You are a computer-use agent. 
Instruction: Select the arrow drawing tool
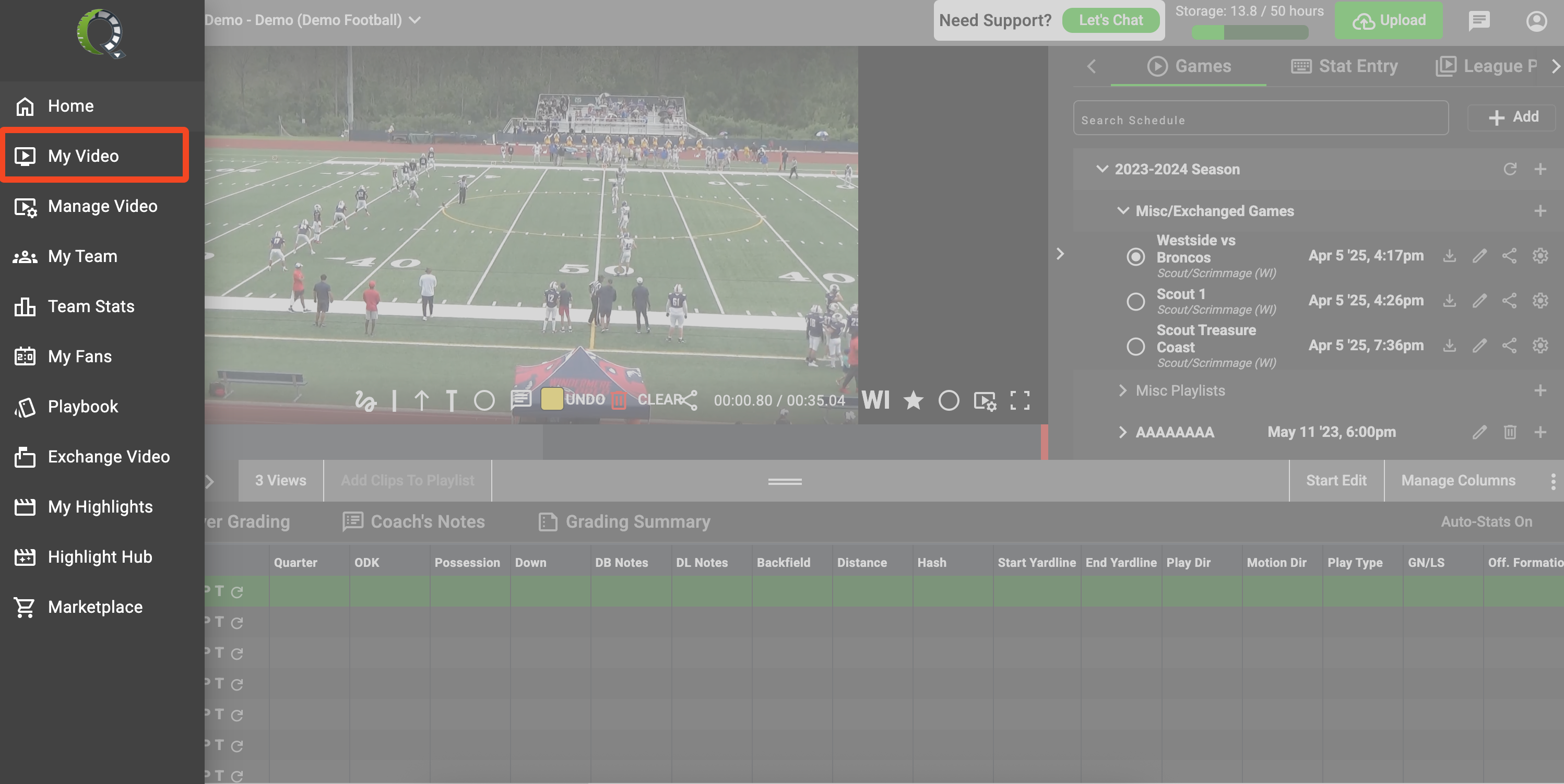[421, 400]
